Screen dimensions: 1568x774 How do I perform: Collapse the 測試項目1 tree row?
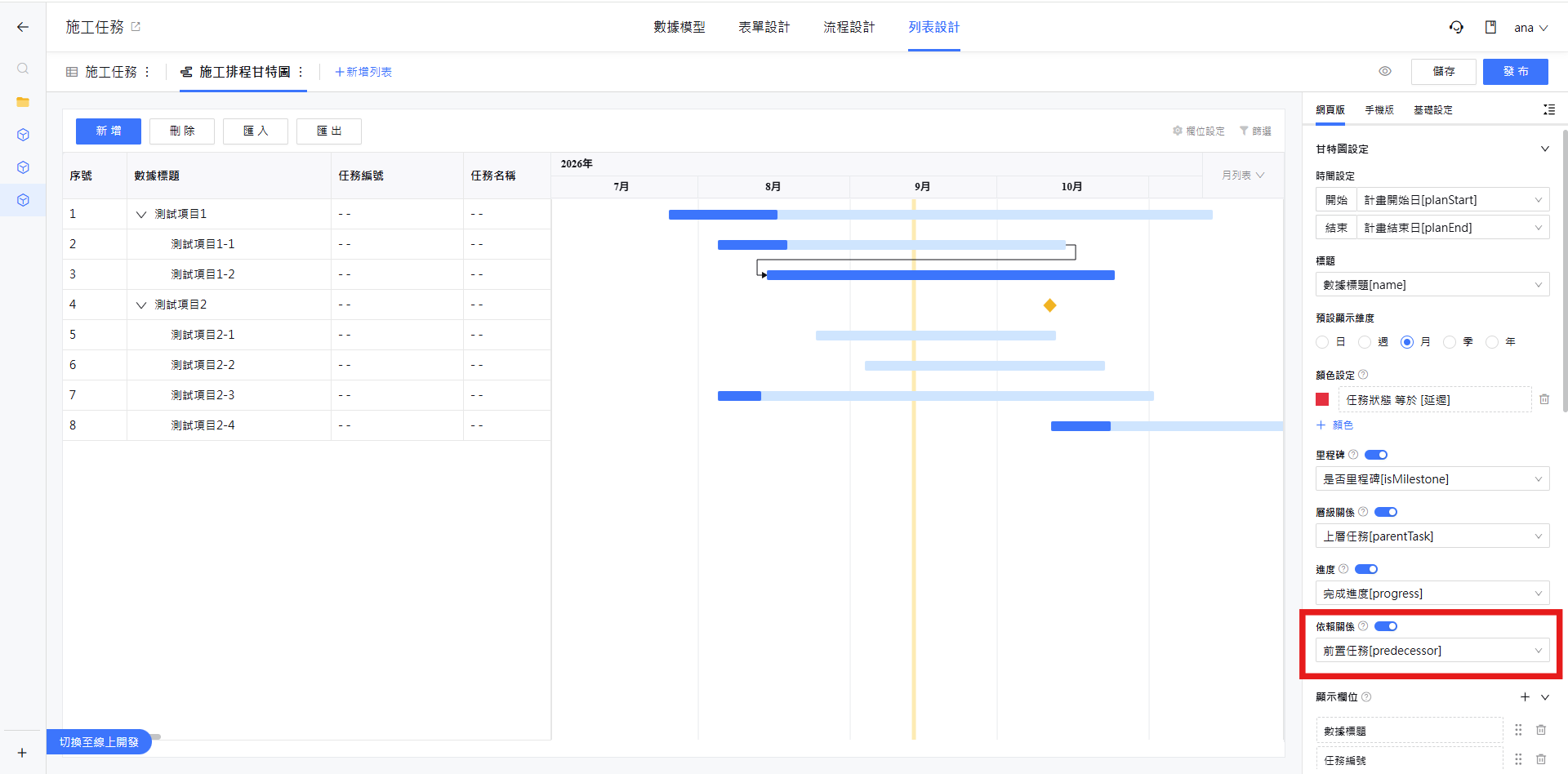141,214
